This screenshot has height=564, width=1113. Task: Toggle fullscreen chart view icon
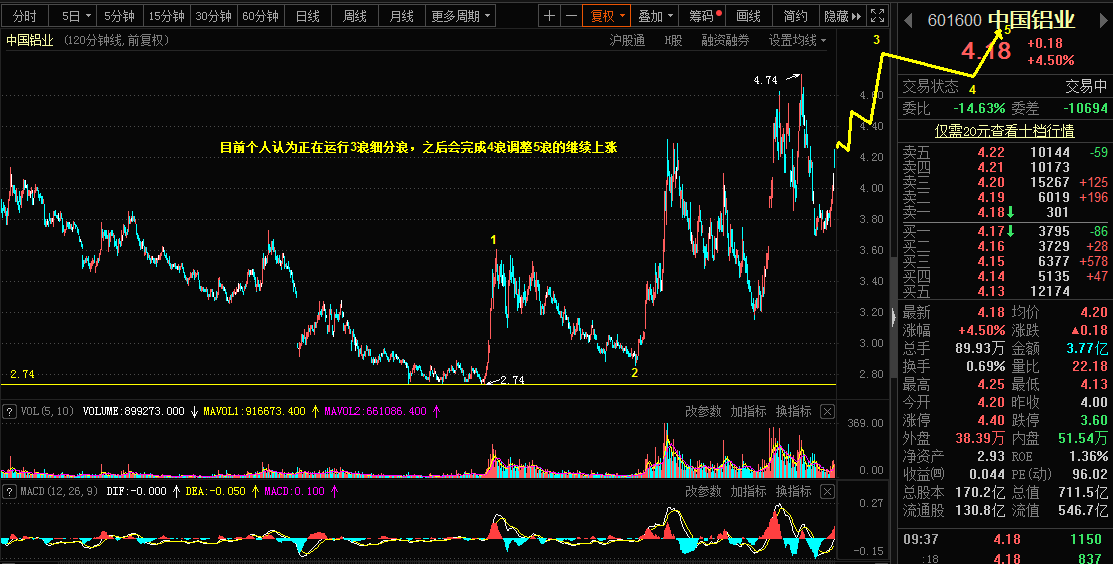[877, 16]
